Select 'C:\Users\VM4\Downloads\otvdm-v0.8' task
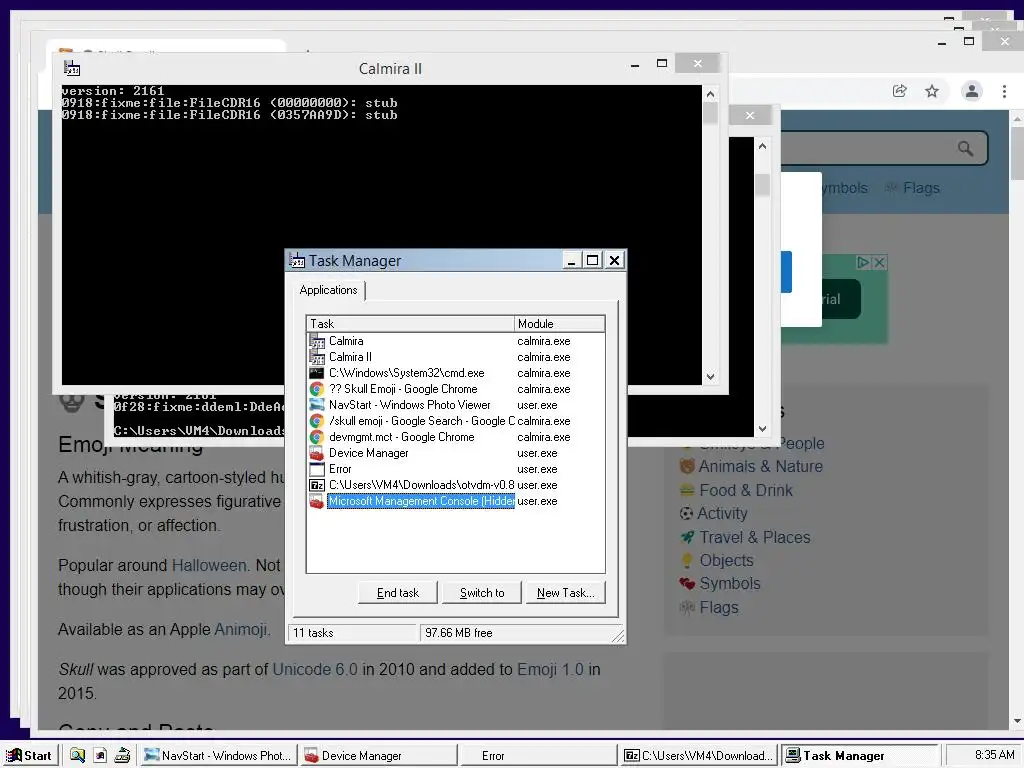This screenshot has width=1024, height=768. coord(421,485)
